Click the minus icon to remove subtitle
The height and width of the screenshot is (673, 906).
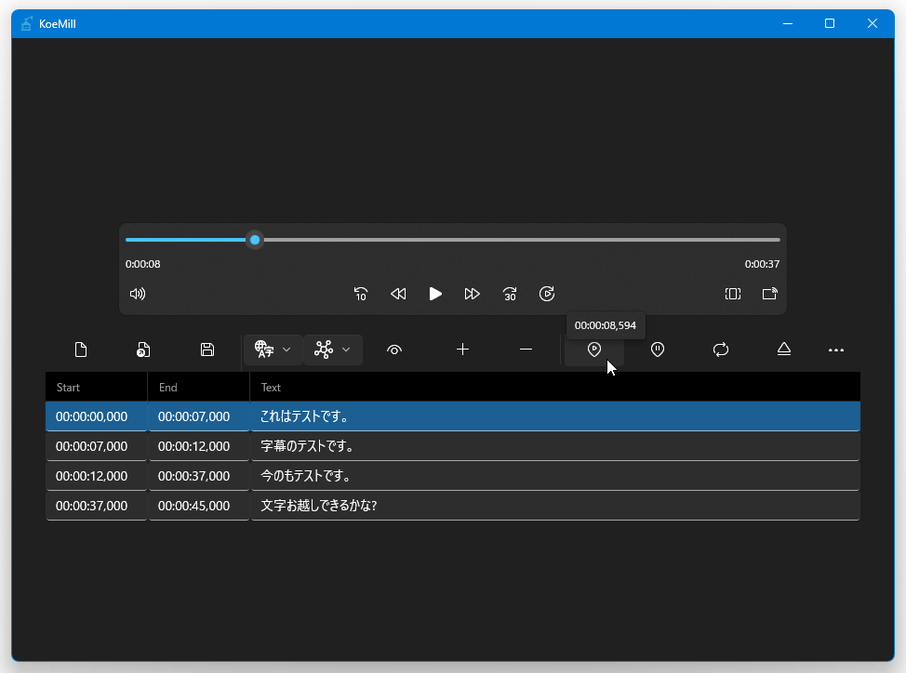tap(526, 350)
